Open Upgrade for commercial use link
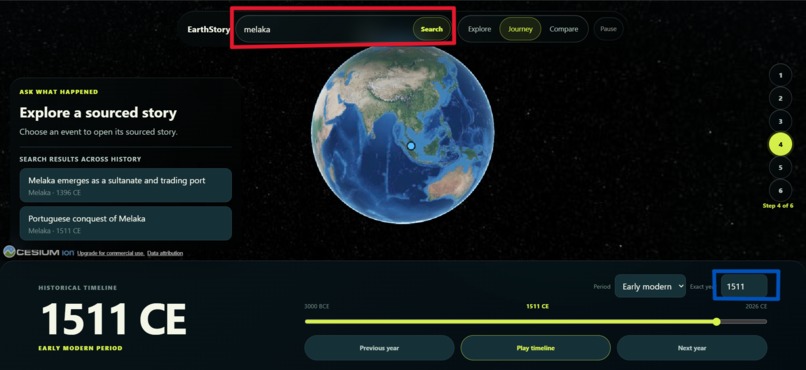The image size is (806, 370). click(111, 253)
